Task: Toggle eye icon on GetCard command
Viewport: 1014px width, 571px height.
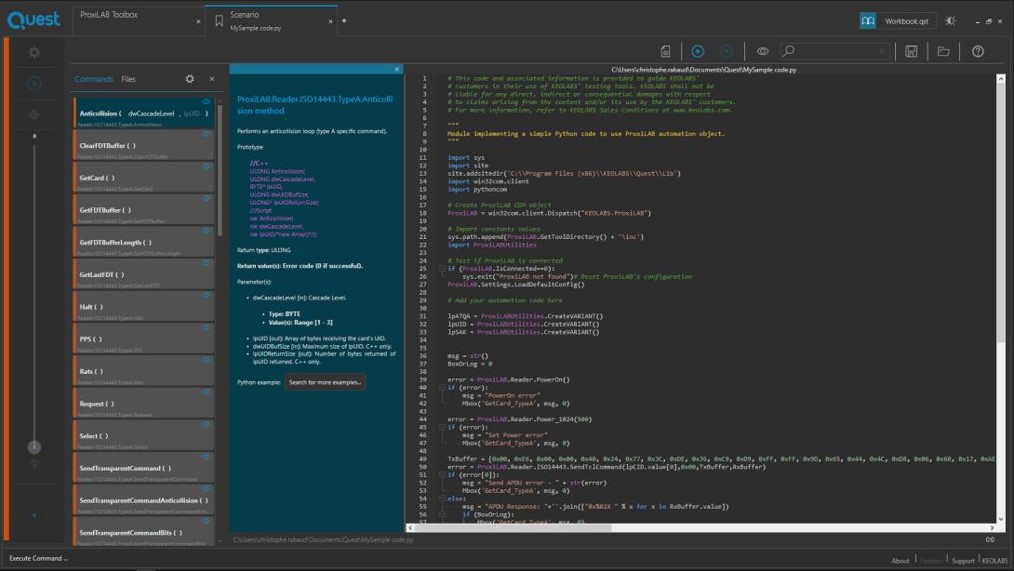Action: pyautogui.click(x=207, y=166)
